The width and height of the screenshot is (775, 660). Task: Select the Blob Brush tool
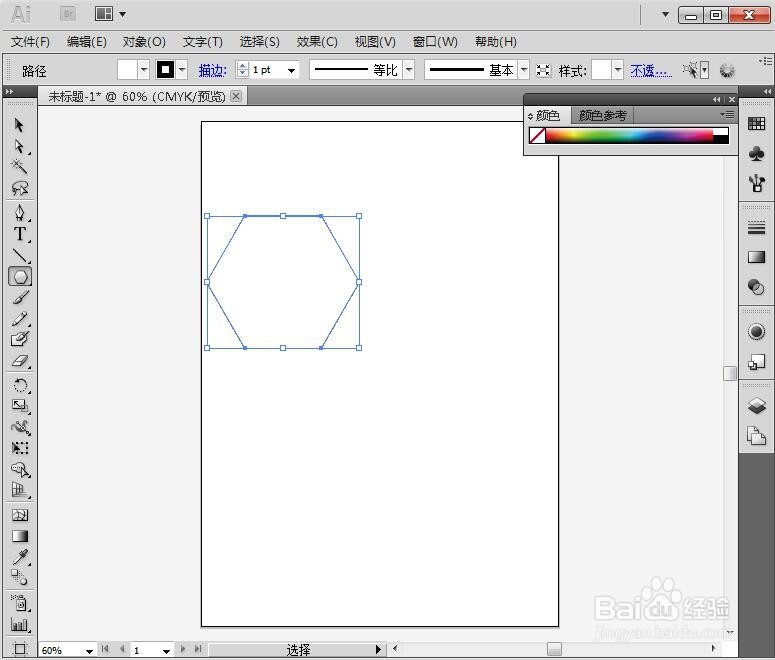click(20, 339)
